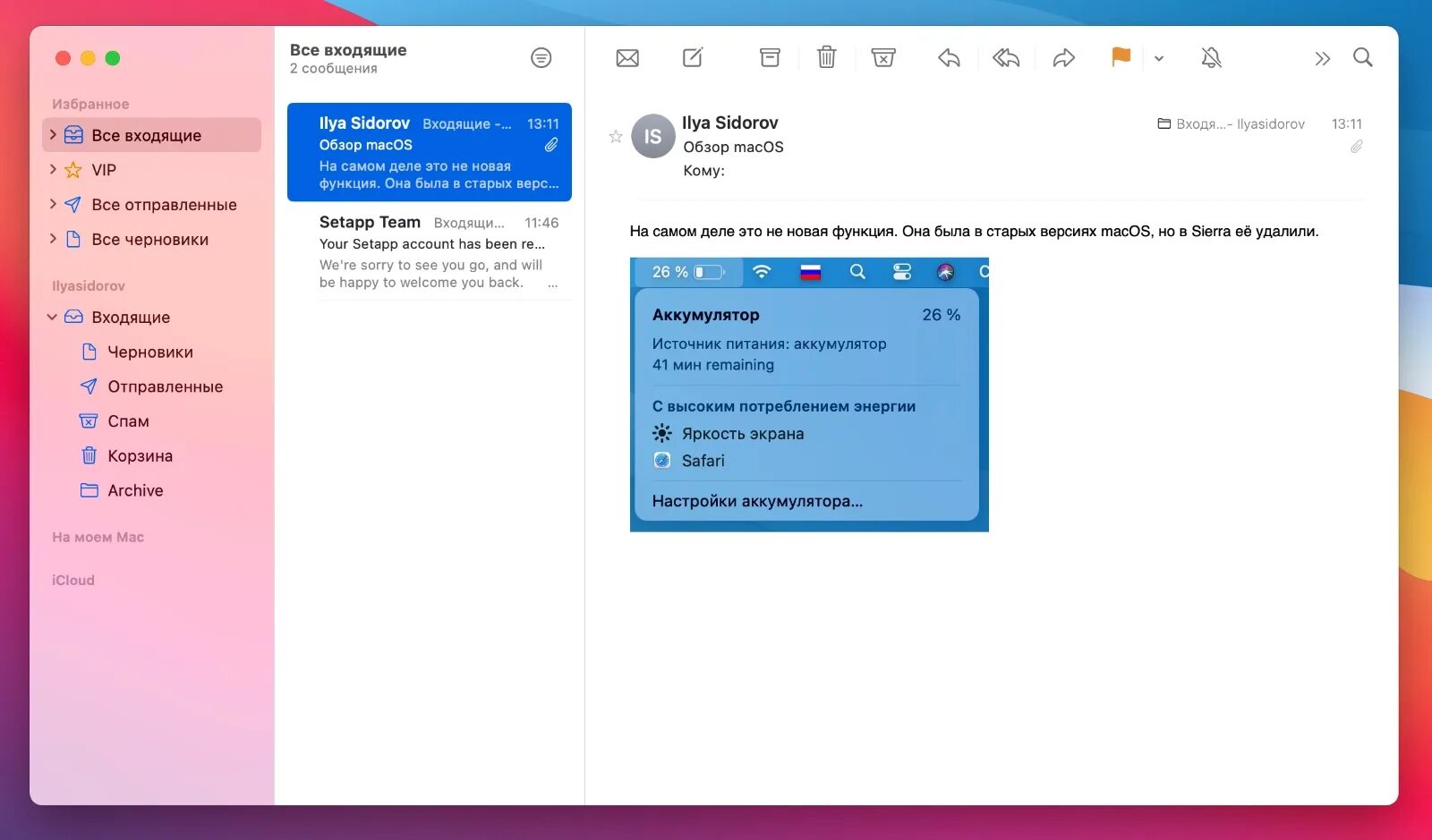Open the VIP mailbox
The width and height of the screenshot is (1432, 840).
point(152,170)
